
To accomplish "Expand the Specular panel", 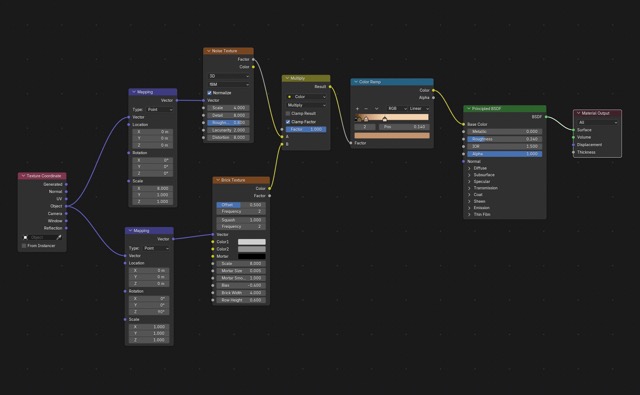I will click(x=469, y=182).
